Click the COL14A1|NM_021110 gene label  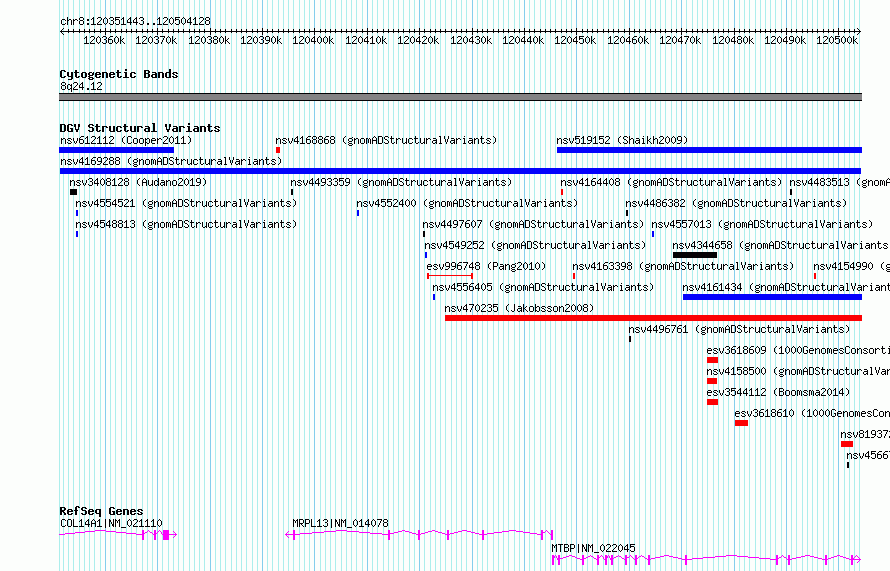111,523
